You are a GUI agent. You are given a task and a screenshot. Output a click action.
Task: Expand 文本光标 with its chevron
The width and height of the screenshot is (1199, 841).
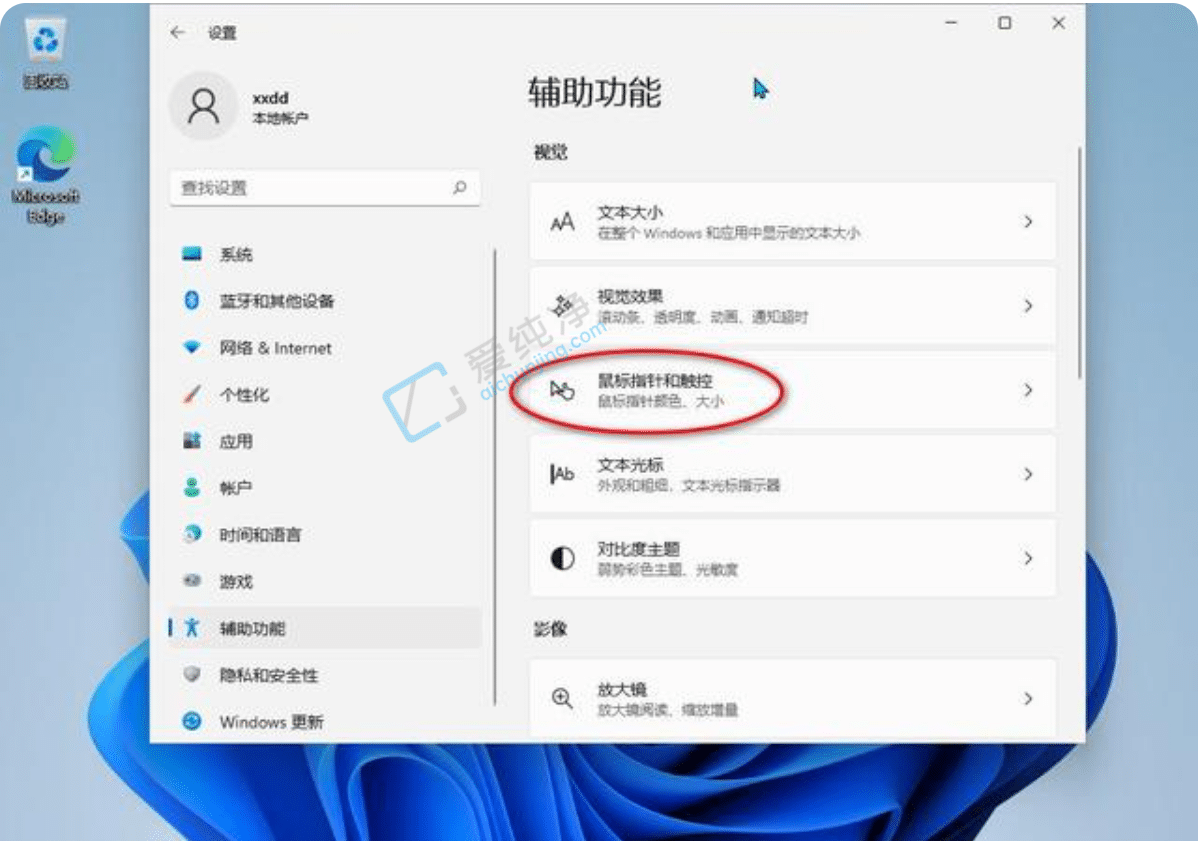point(1028,475)
